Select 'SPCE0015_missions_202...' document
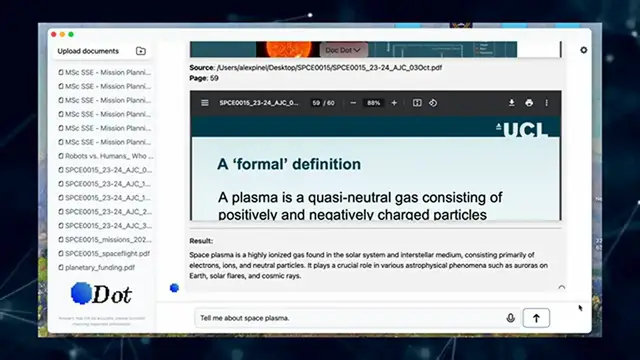This screenshot has height=360, width=640. coord(106,240)
